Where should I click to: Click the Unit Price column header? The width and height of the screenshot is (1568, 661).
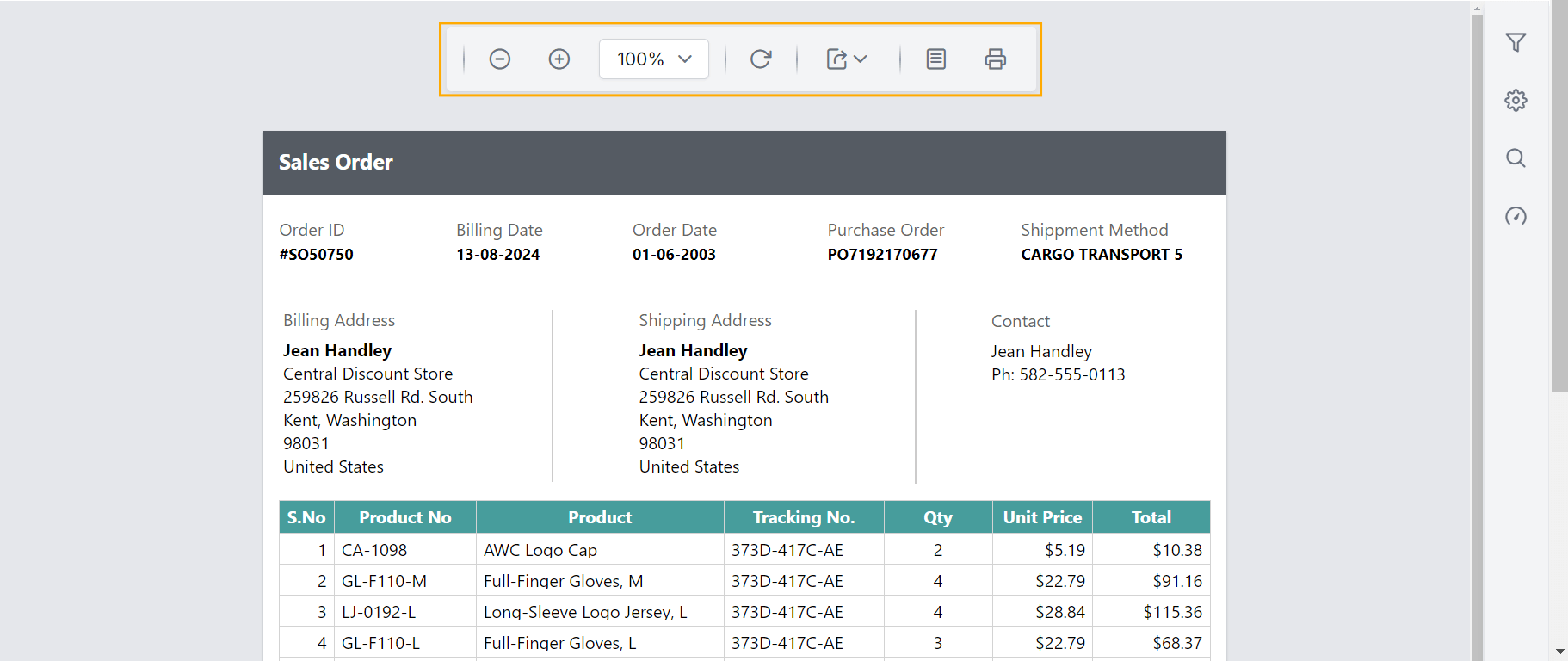pos(1041,517)
